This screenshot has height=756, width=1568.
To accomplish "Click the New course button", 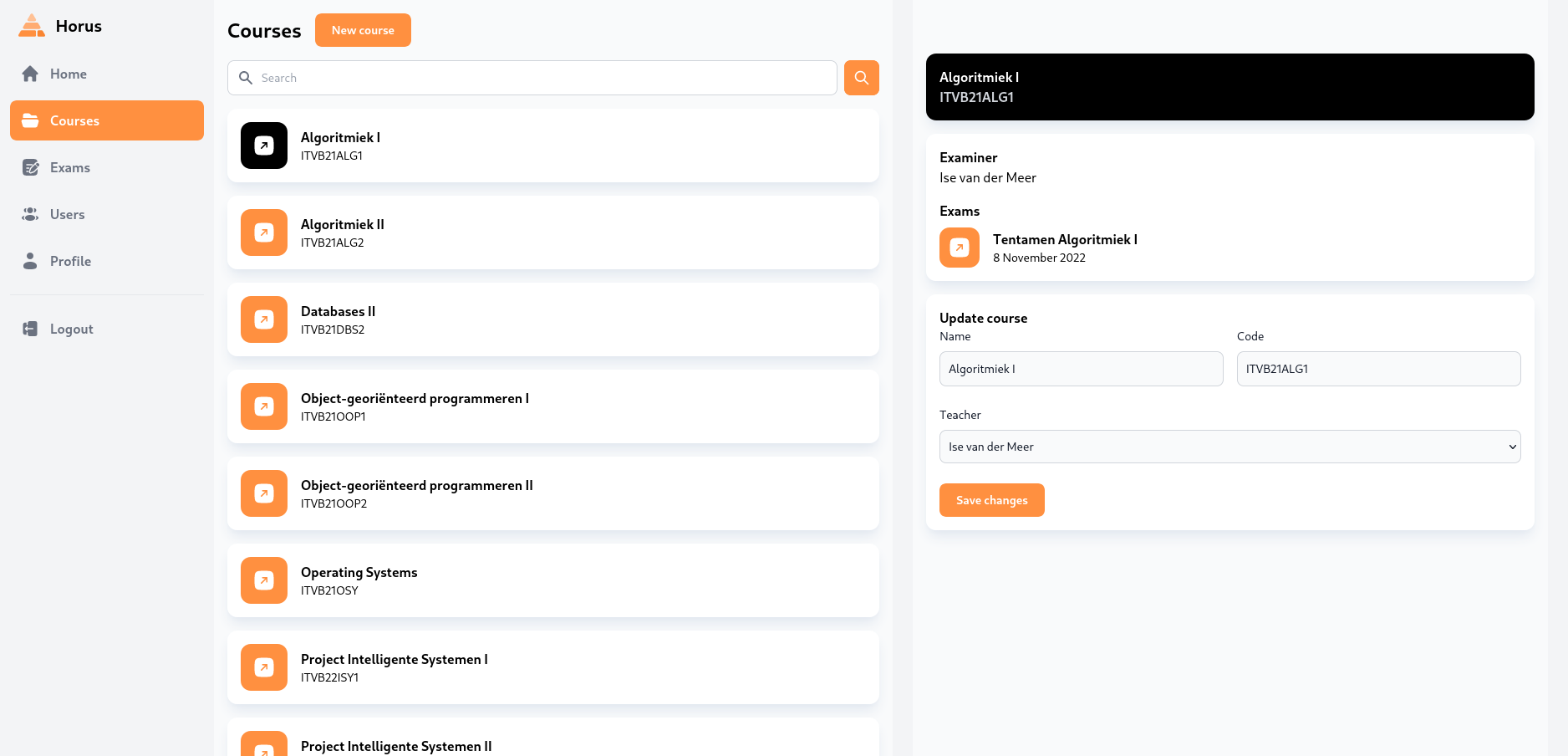I will point(363,30).
